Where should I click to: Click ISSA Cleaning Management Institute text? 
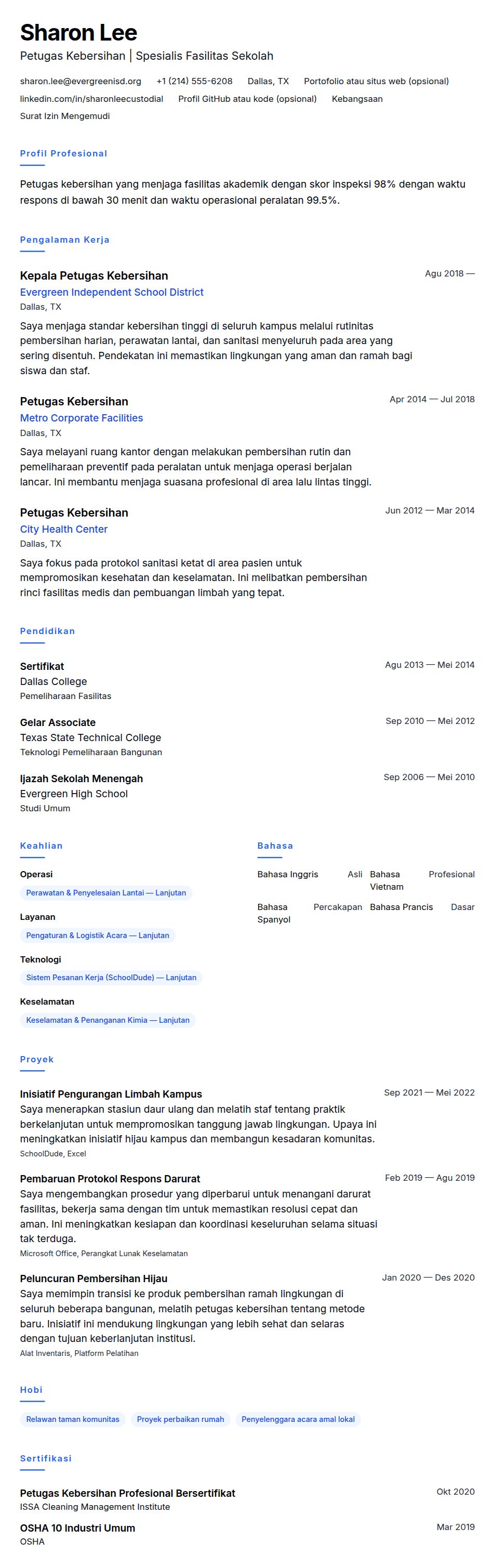pos(95,1507)
